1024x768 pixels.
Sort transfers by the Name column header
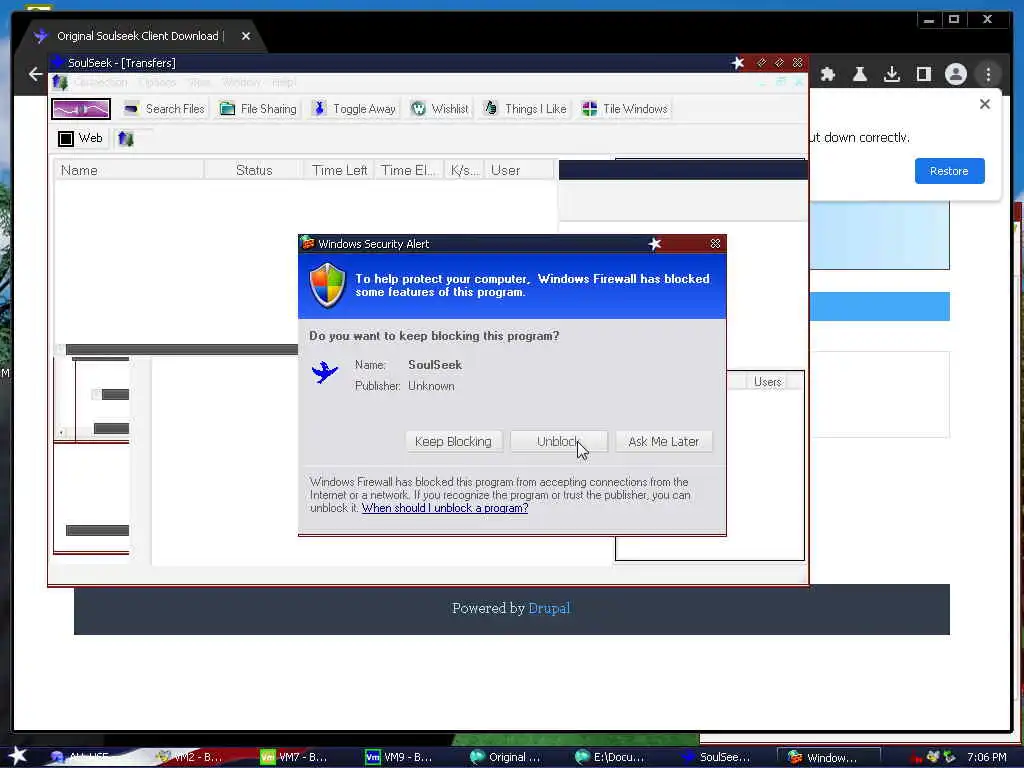(129, 170)
